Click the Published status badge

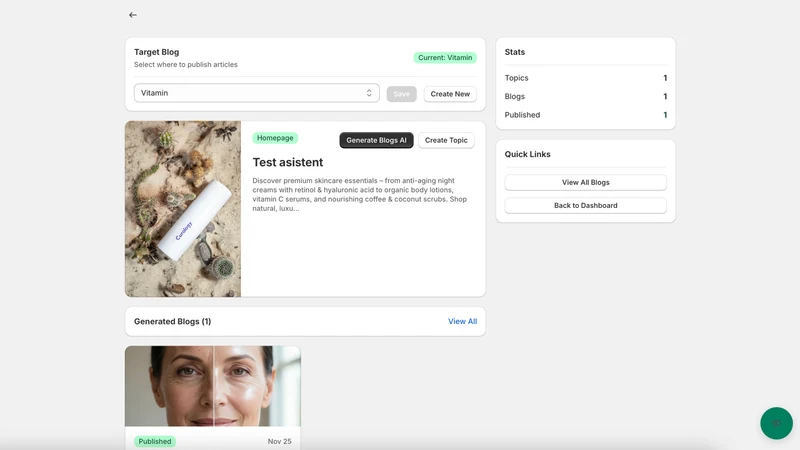pyautogui.click(x=155, y=441)
